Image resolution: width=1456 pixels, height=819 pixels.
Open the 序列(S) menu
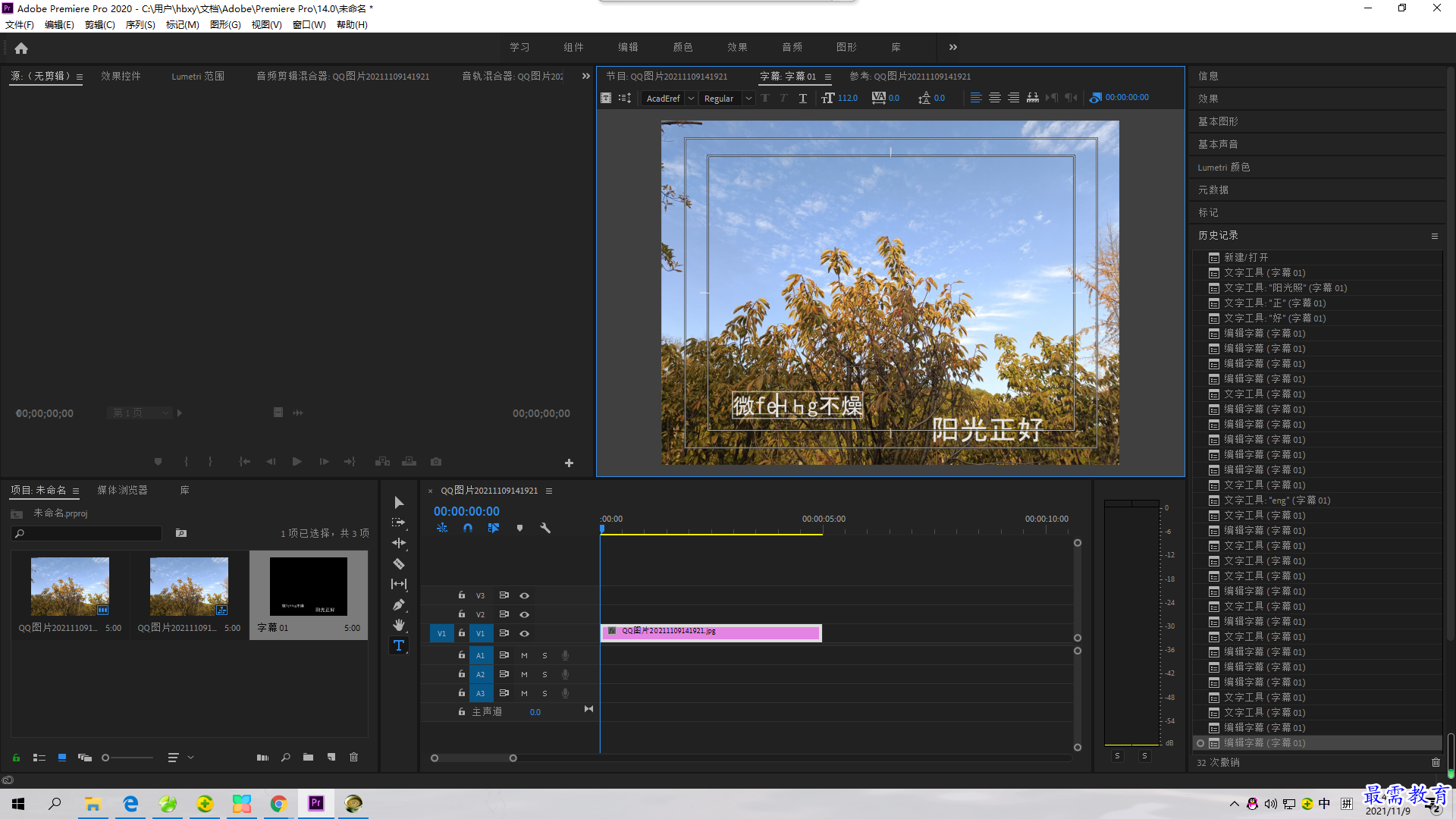click(140, 25)
